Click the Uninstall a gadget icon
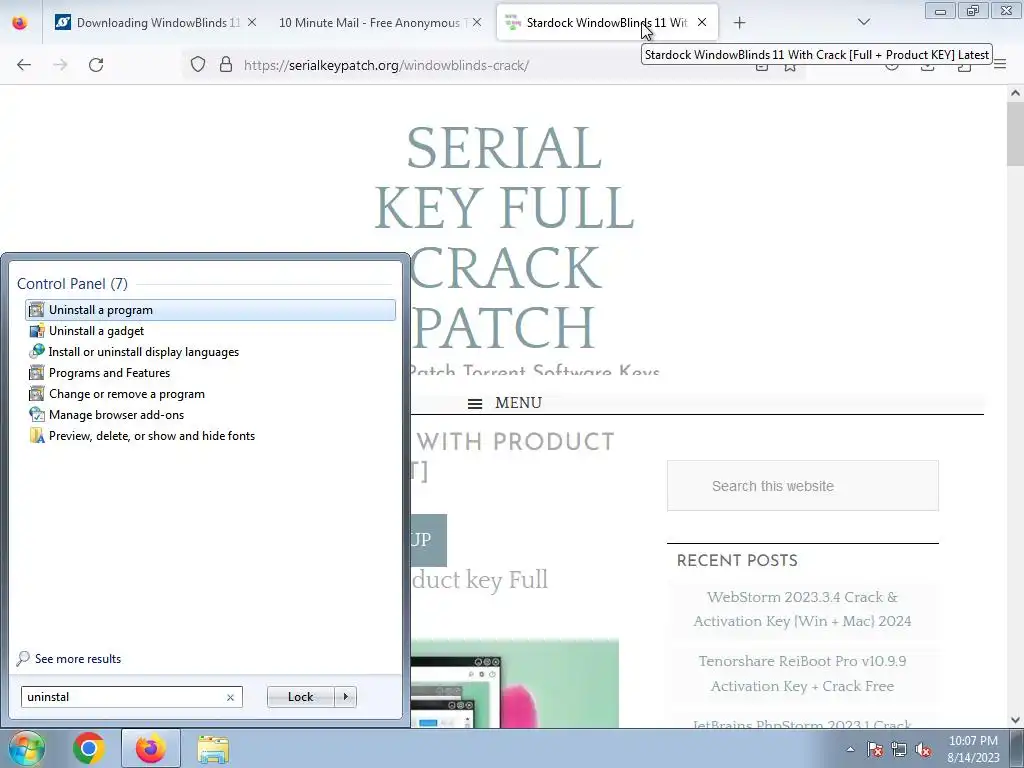This screenshot has height=768, width=1024. (x=37, y=330)
